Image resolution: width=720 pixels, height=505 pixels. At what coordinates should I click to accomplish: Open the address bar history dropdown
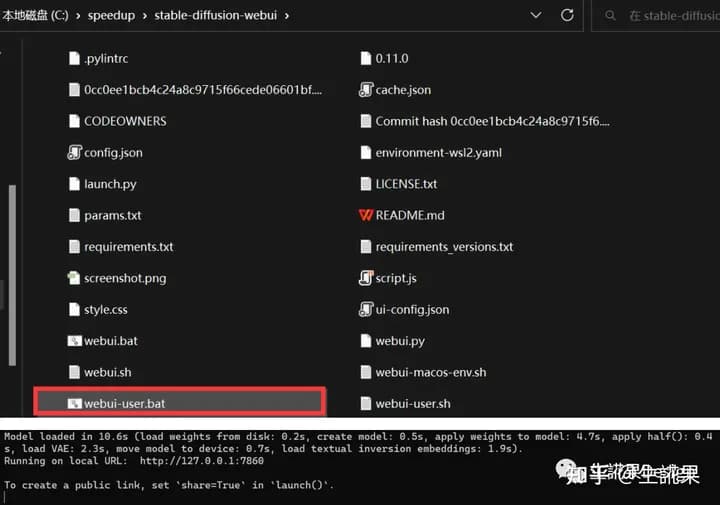point(535,15)
